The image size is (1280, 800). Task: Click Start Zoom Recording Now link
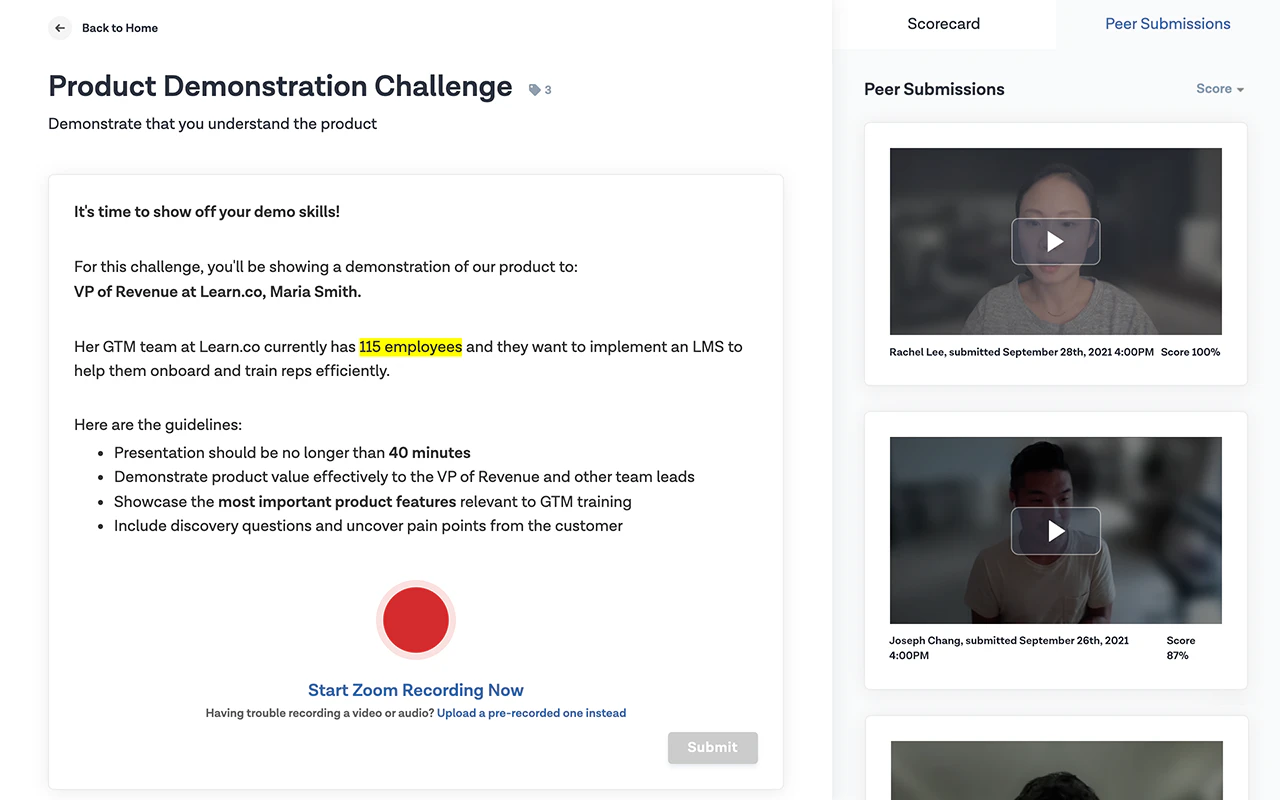416,690
